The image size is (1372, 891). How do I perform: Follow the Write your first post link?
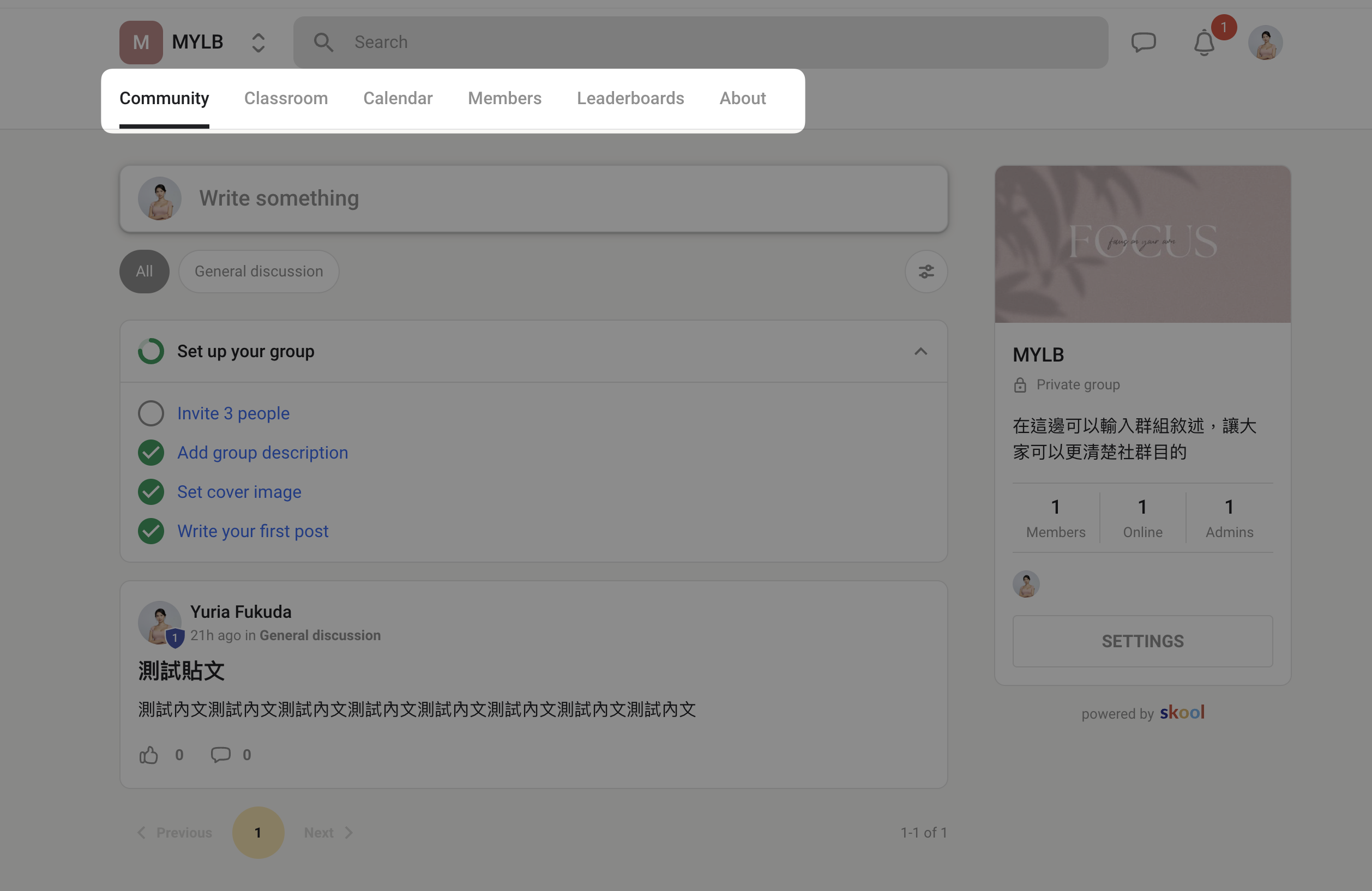[252, 531]
